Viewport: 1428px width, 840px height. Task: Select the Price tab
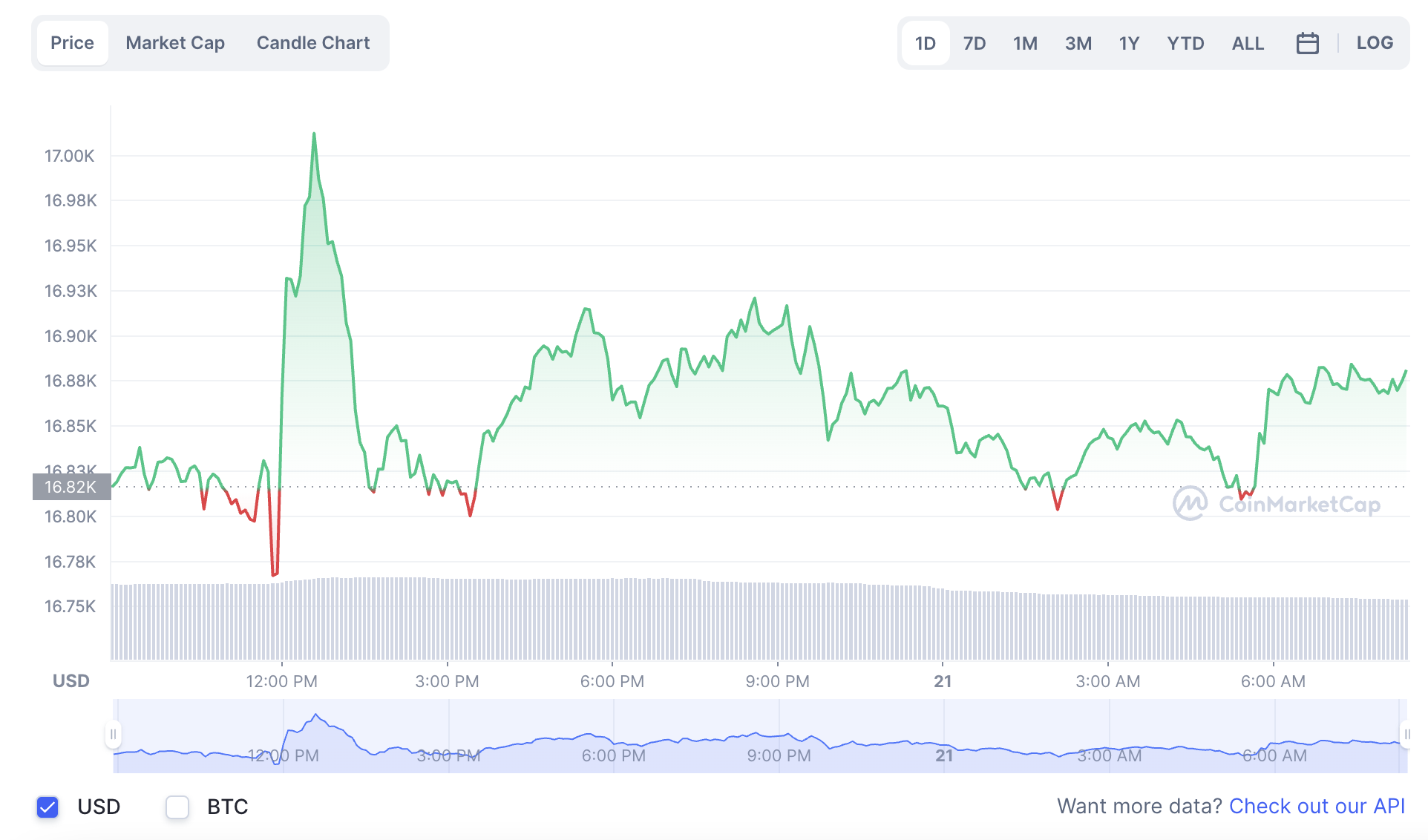point(72,43)
